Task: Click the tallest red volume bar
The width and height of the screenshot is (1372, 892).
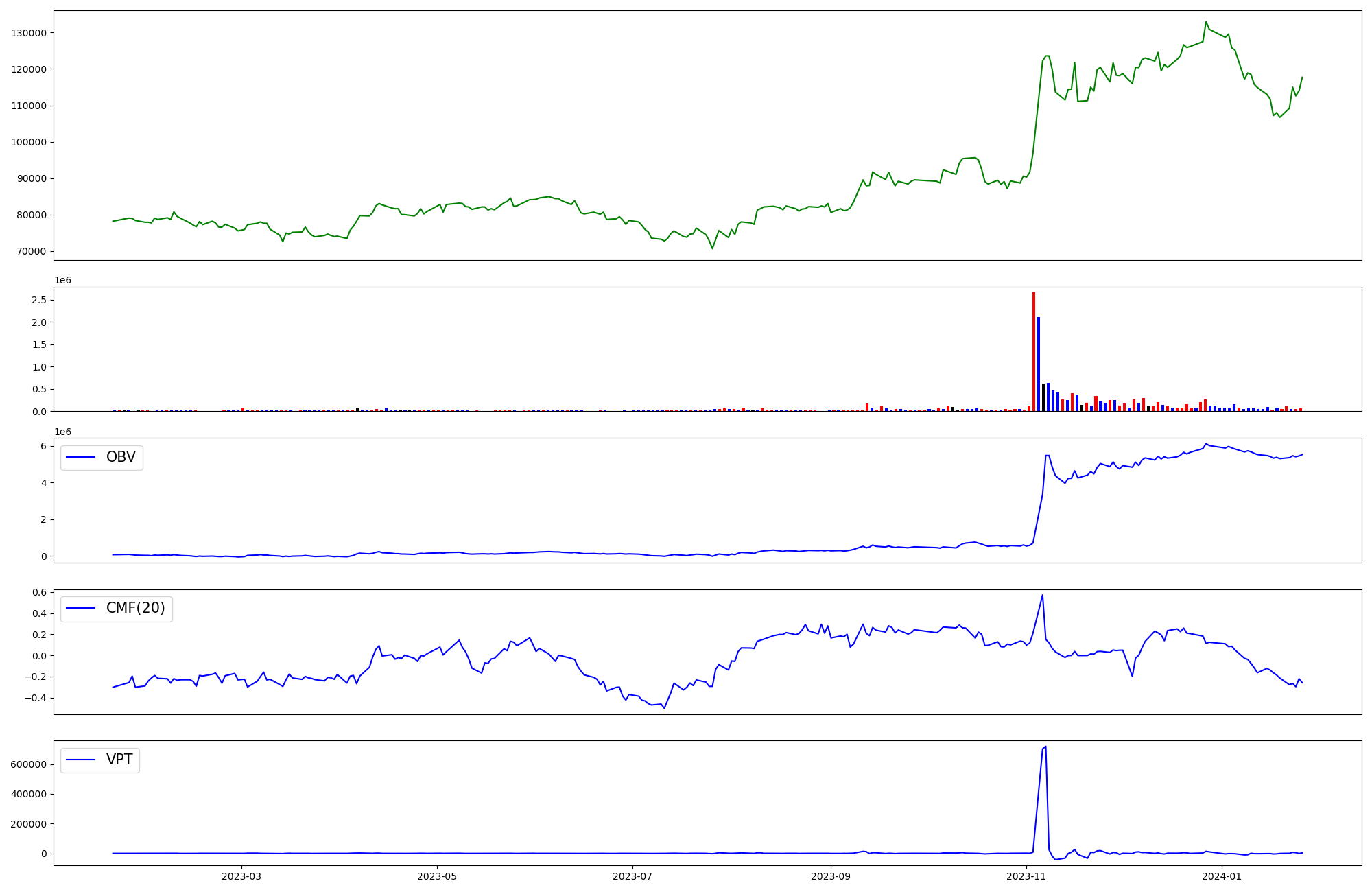Action: [1034, 351]
